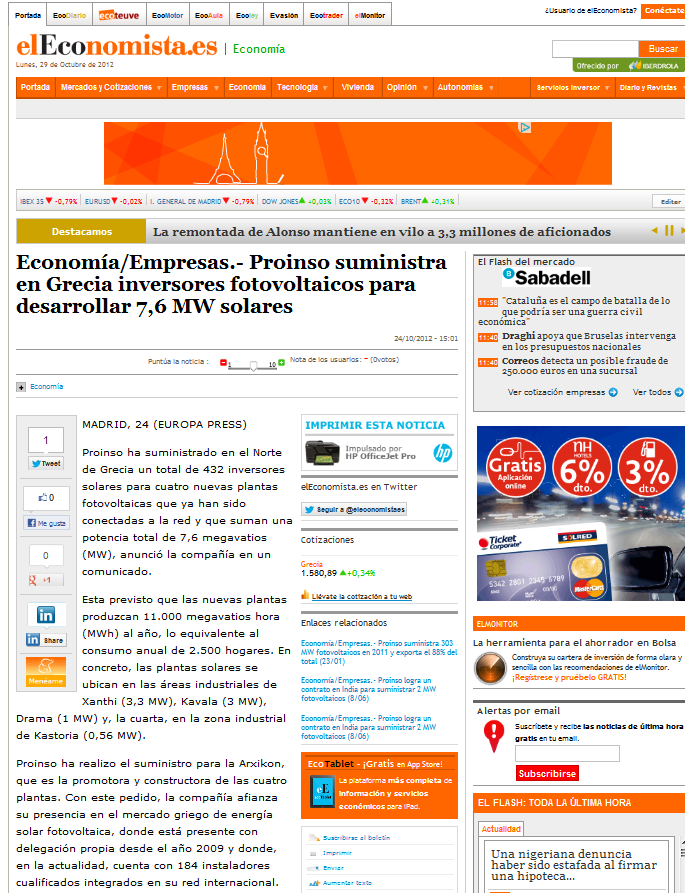Click Twitter 'Seguir a @eleconomistaes' button
Image resolution: width=685 pixels, height=893 pixels.
354,509
